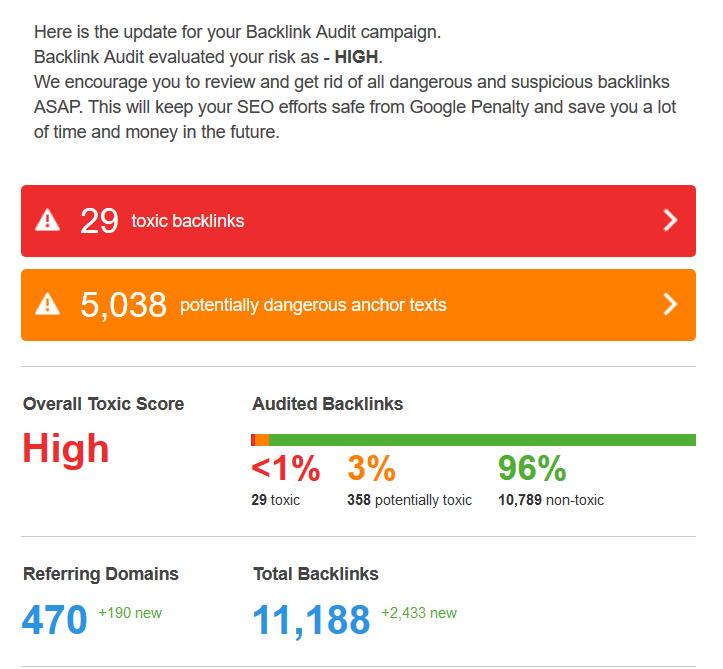Viewport: 723px width, 669px height.
Task: Click the red "<1%" toxic percentage
Action: click(286, 468)
